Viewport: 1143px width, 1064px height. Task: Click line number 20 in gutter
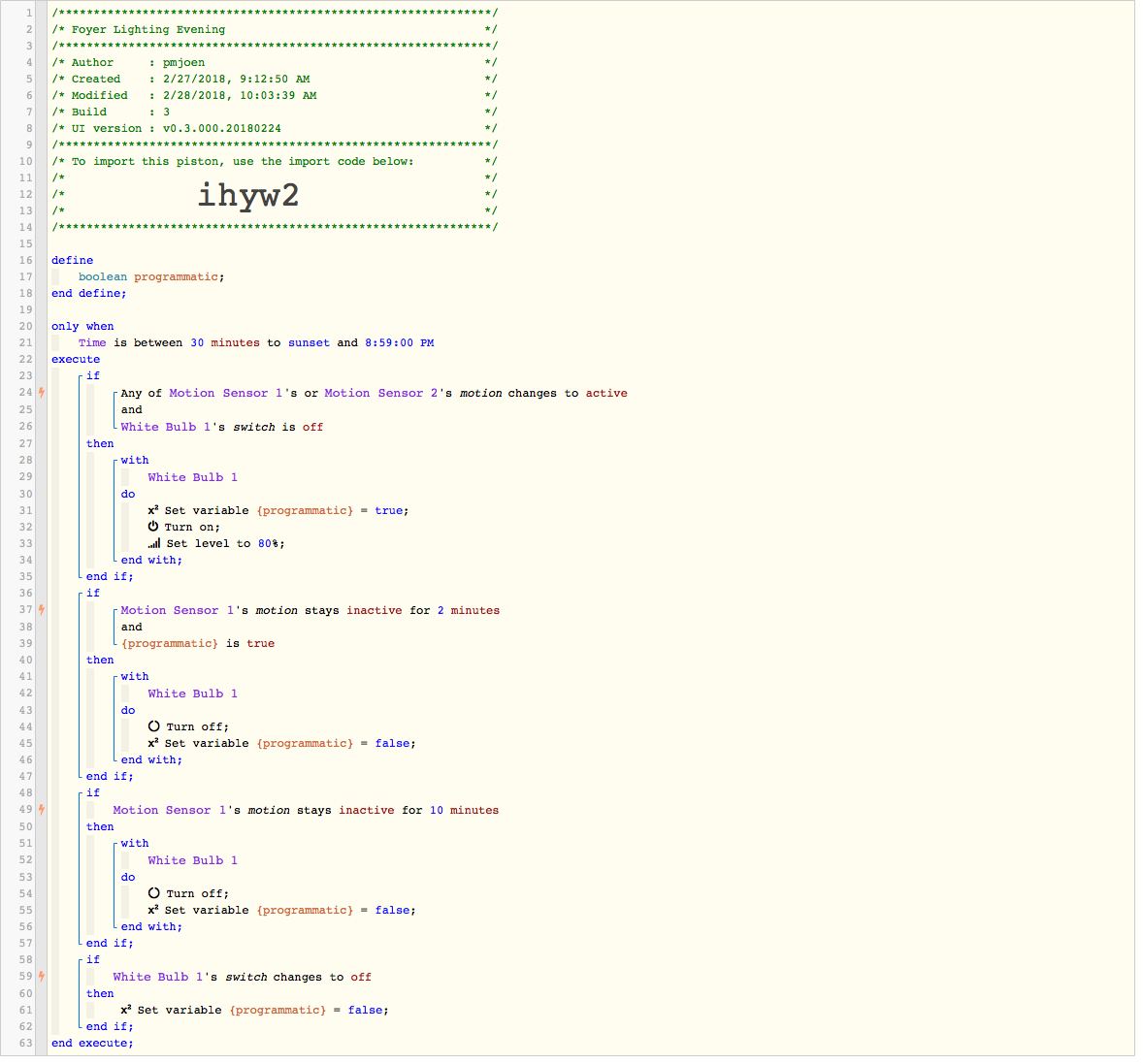25,326
